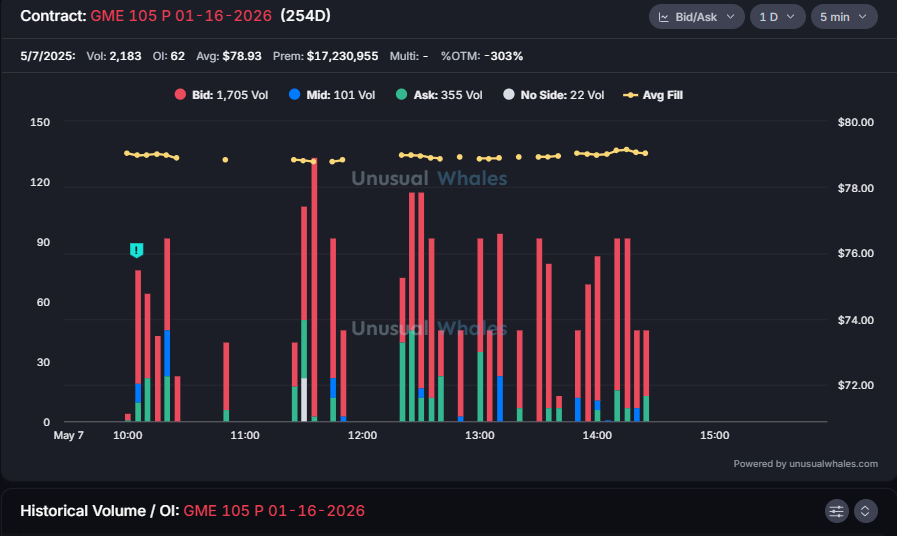This screenshot has height=536, width=897.
Task: Click Powered by unusualwhales.com link
Action: (x=805, y=464)
